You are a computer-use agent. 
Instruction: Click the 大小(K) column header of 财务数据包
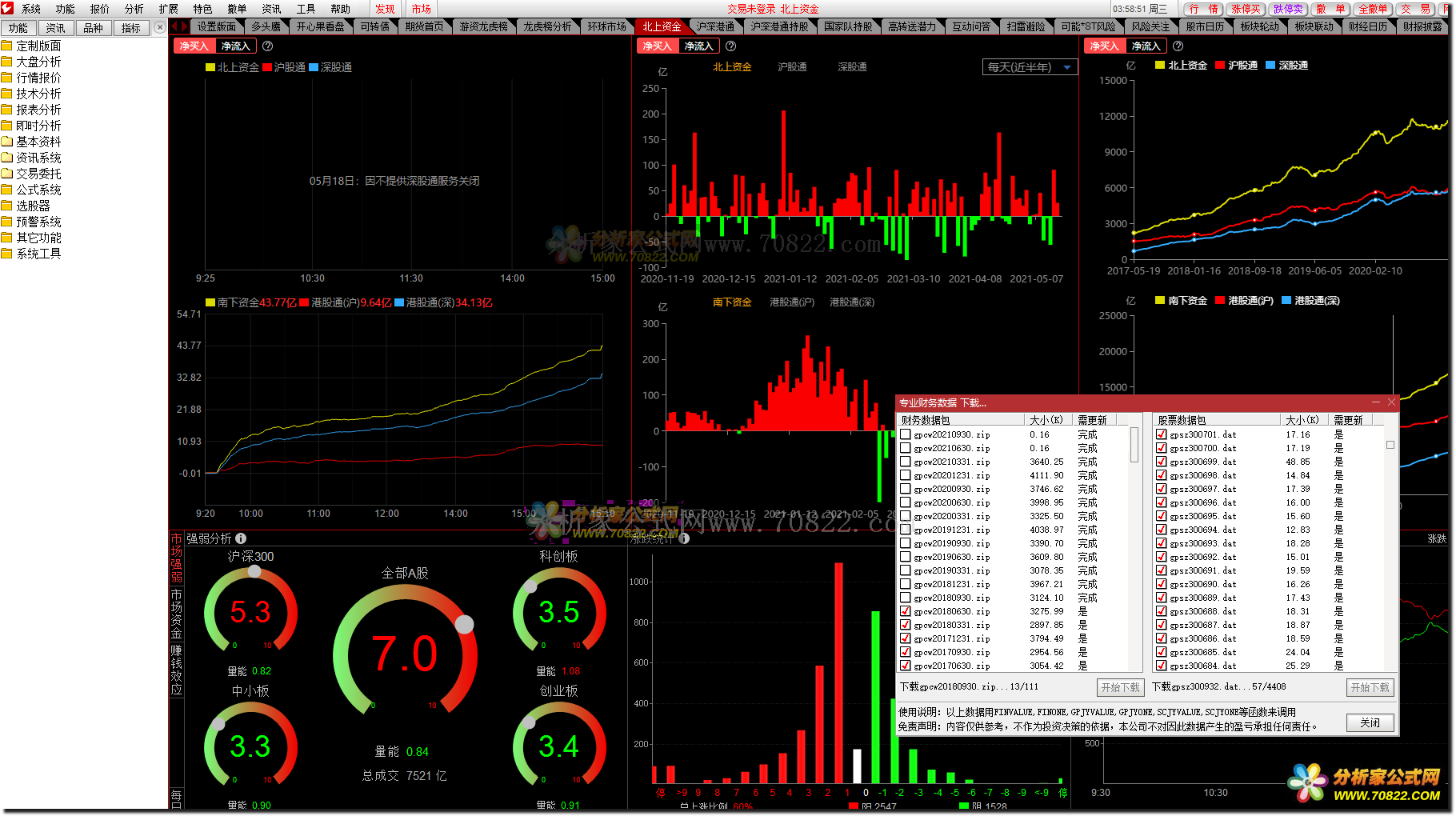click(x=1046, y=420)
